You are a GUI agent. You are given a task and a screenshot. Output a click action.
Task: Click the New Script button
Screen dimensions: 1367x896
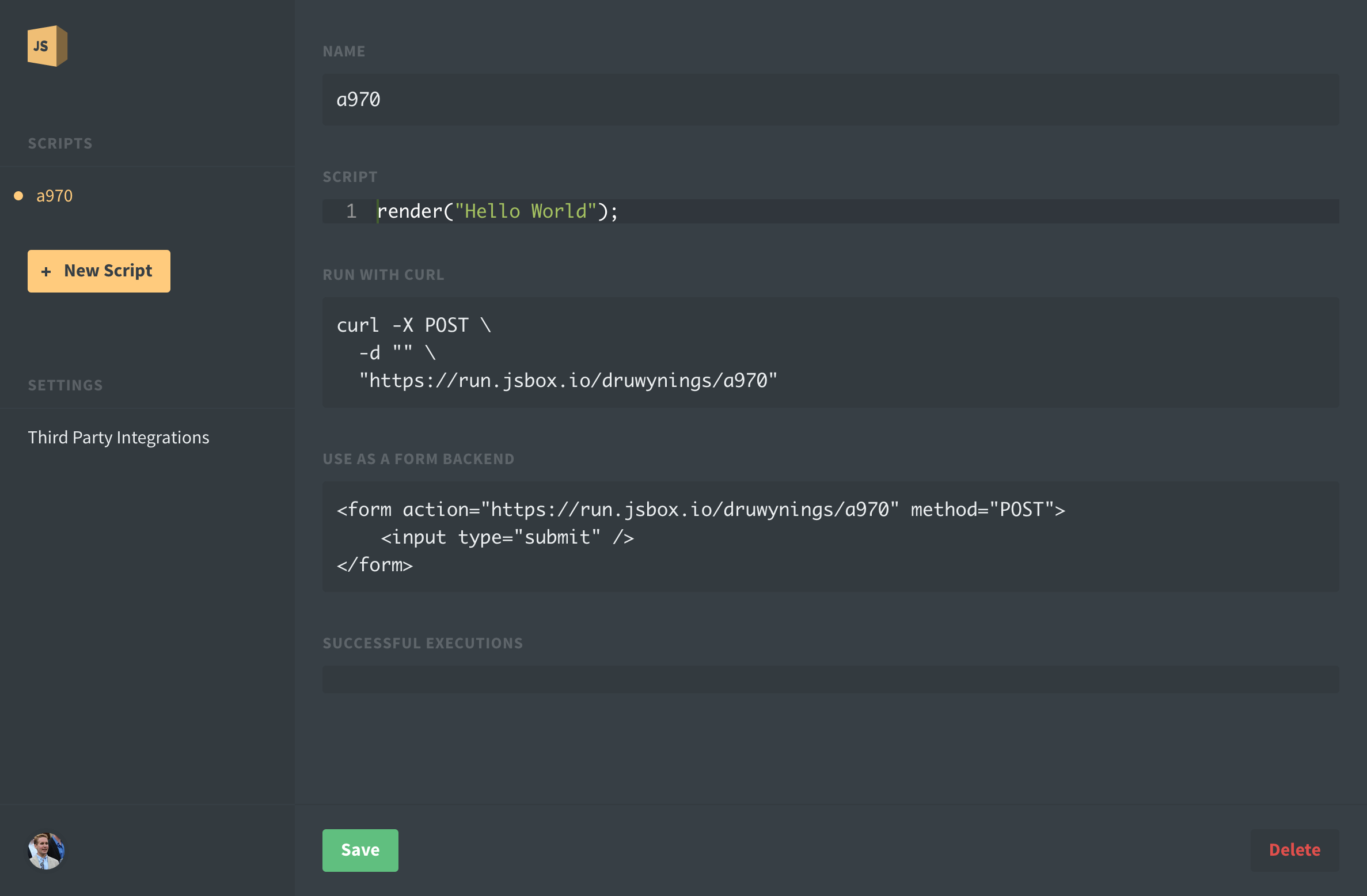click(x=98, y=271)
